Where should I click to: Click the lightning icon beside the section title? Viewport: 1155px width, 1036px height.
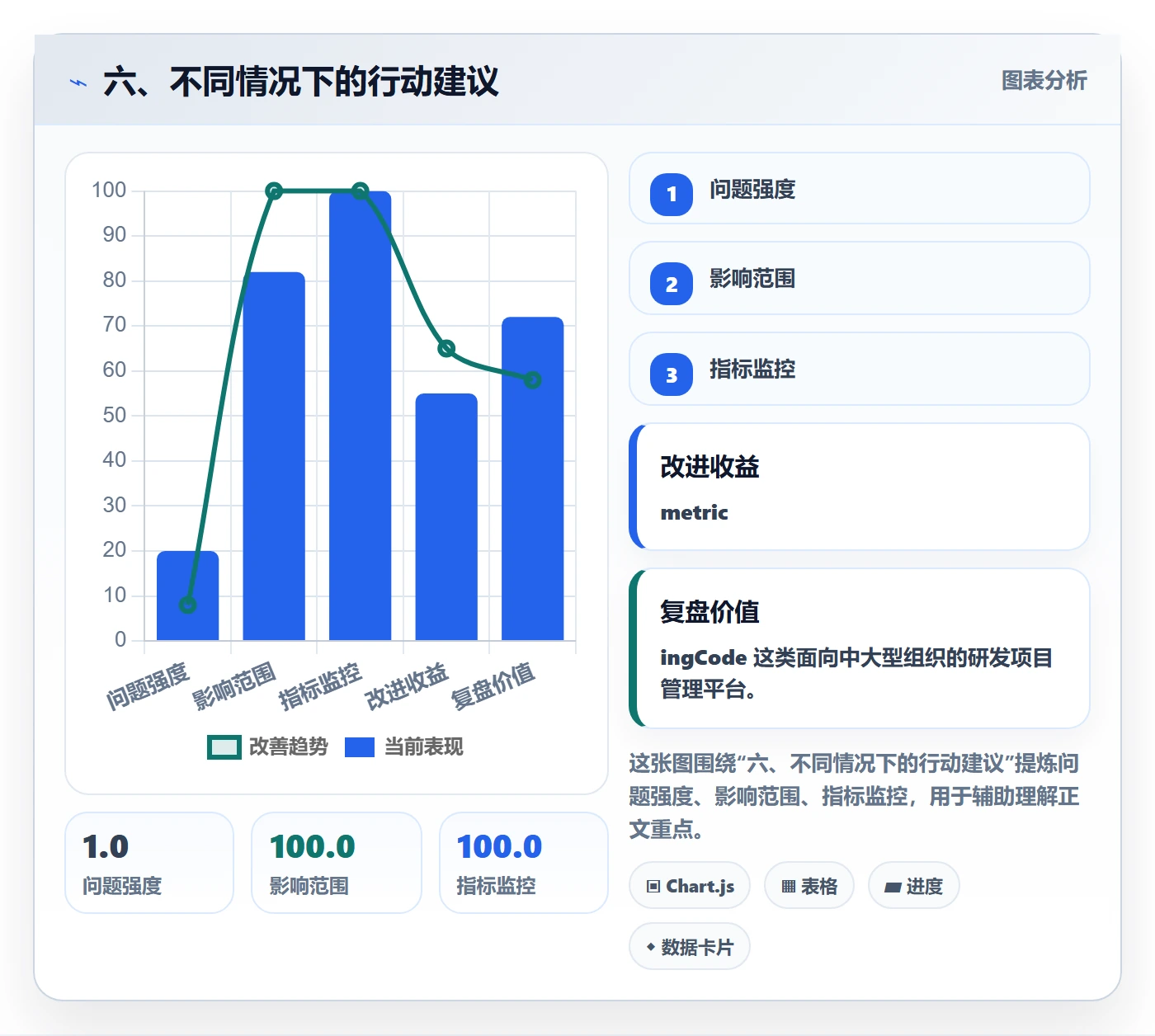point(78,82)
